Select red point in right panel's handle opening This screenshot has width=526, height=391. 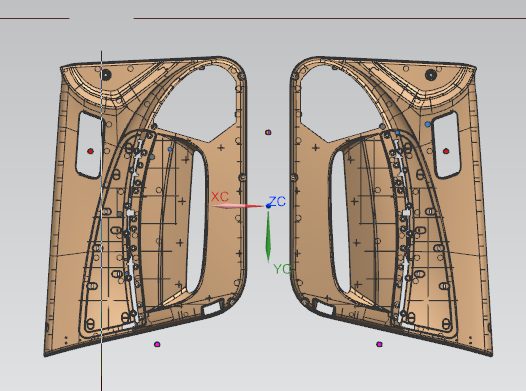click(446, 151)
